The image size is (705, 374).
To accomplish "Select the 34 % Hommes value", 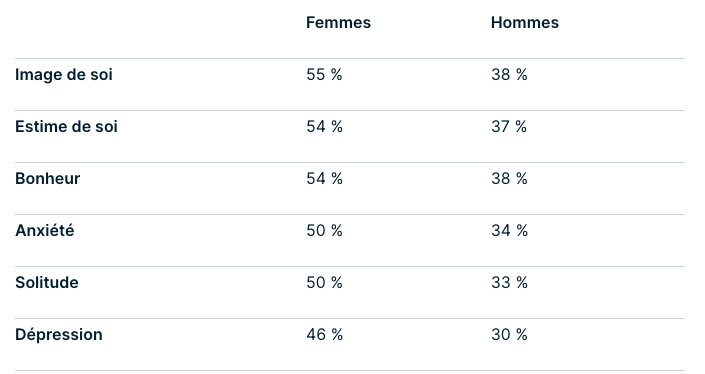I will click(x=509, y=231).
